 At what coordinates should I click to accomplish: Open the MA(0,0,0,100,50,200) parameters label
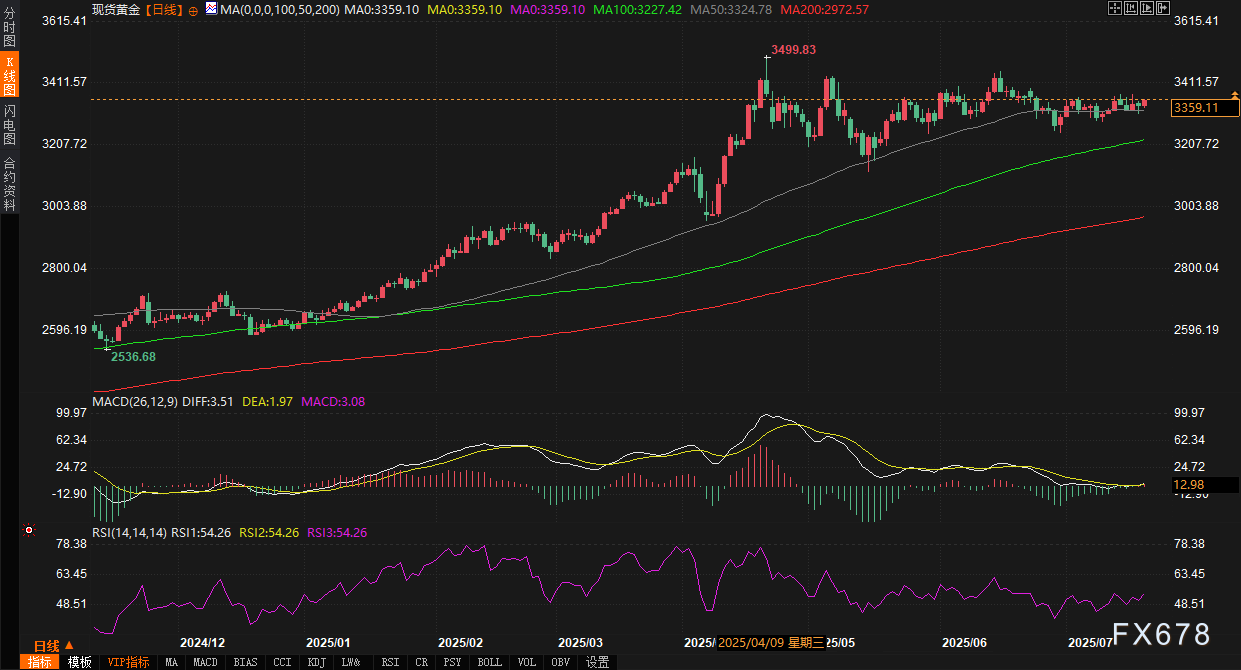(279, 9)
